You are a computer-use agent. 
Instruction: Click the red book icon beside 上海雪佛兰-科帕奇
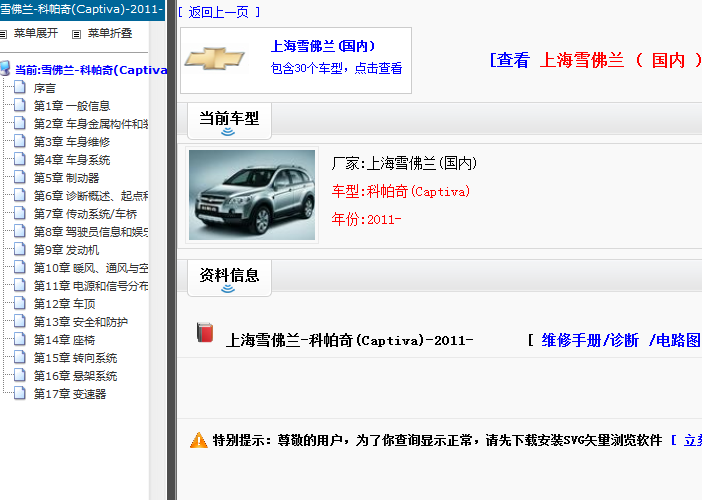point(205,333)
